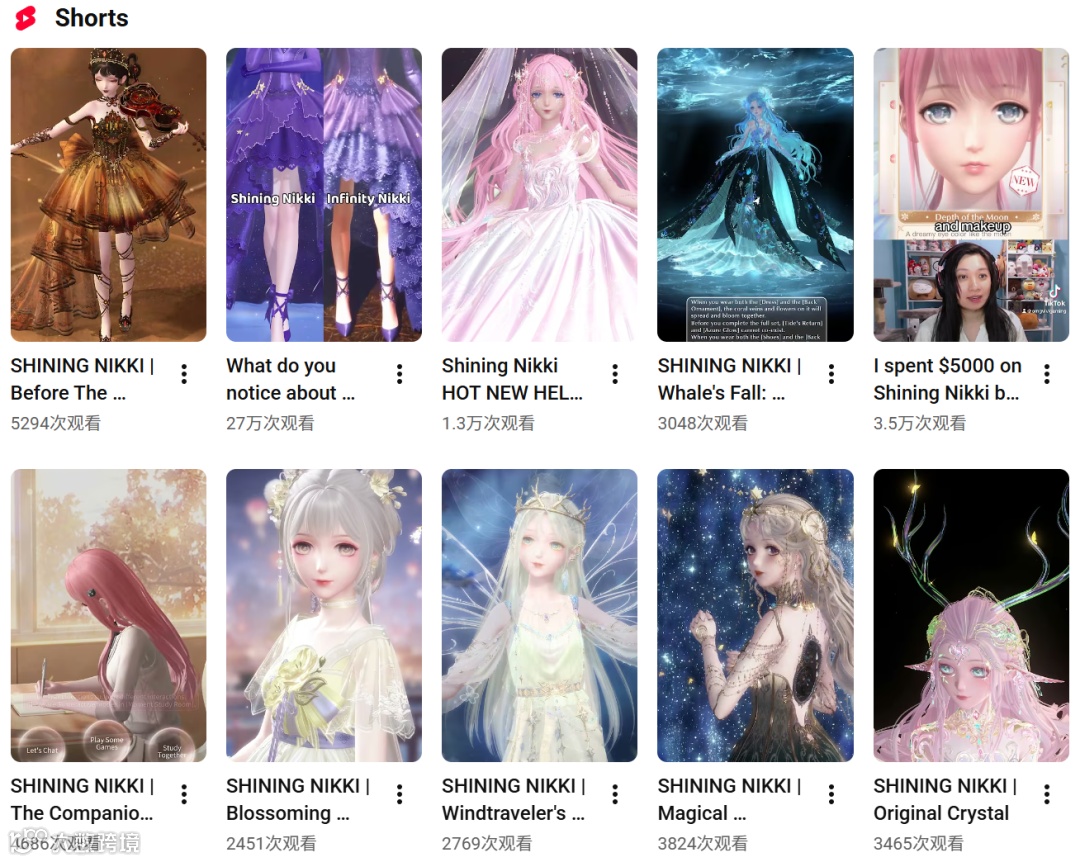Open options menu for 'I spent $5000' short
Screen dimensions: 1080x862
1047,374
